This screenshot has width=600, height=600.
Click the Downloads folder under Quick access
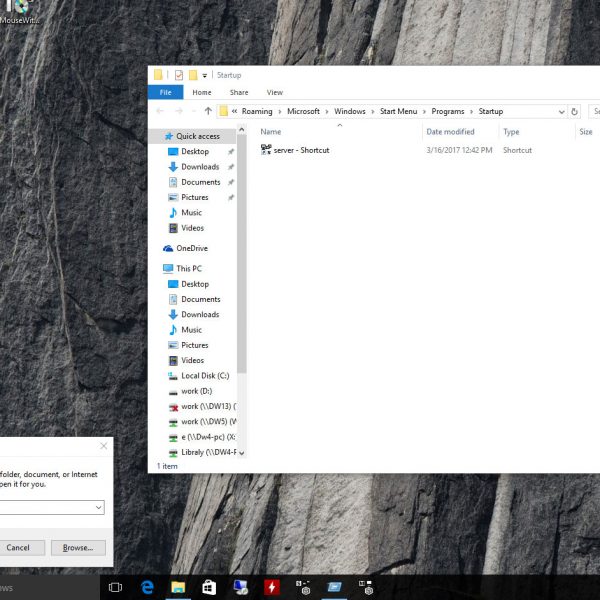[x=200, y=167]
